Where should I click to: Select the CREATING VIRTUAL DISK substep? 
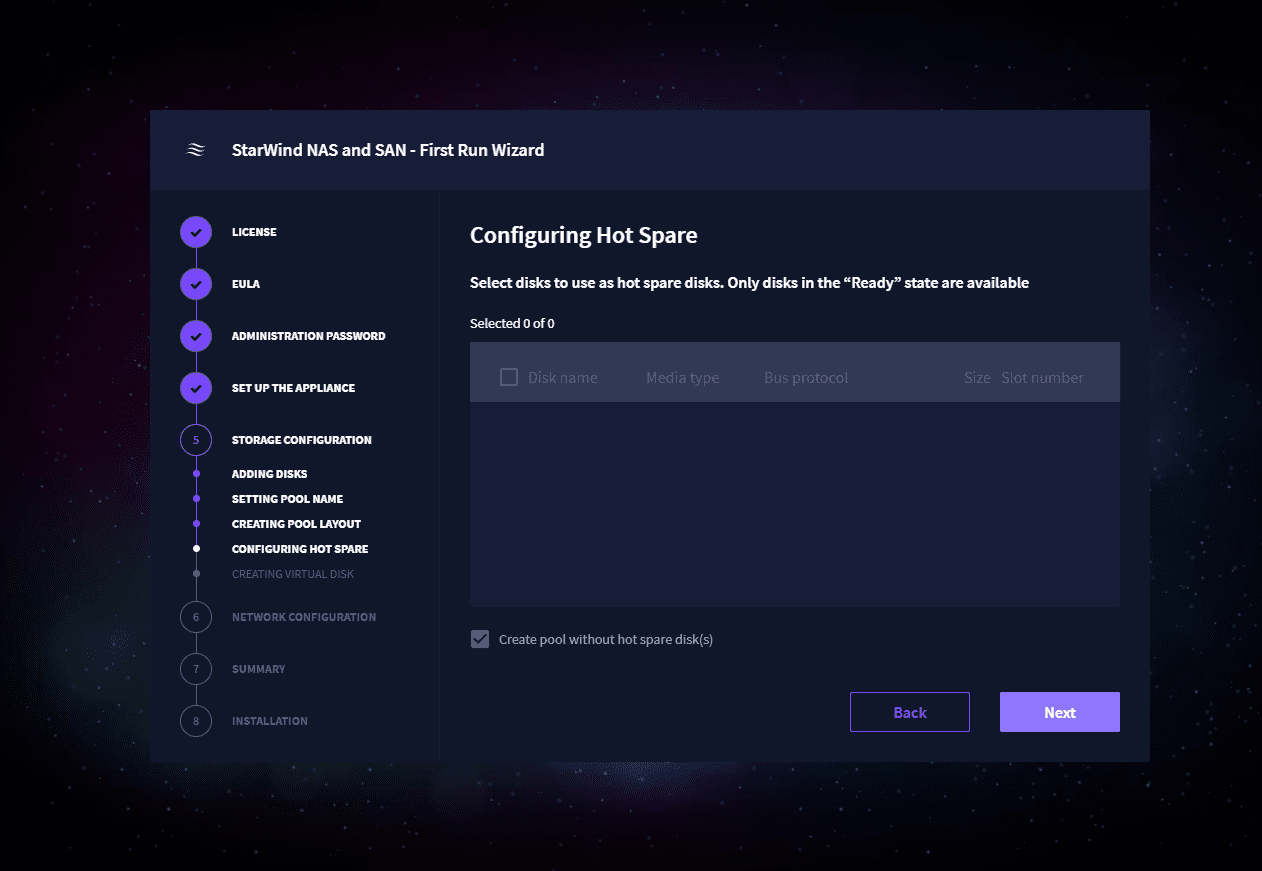coord(293,574)
